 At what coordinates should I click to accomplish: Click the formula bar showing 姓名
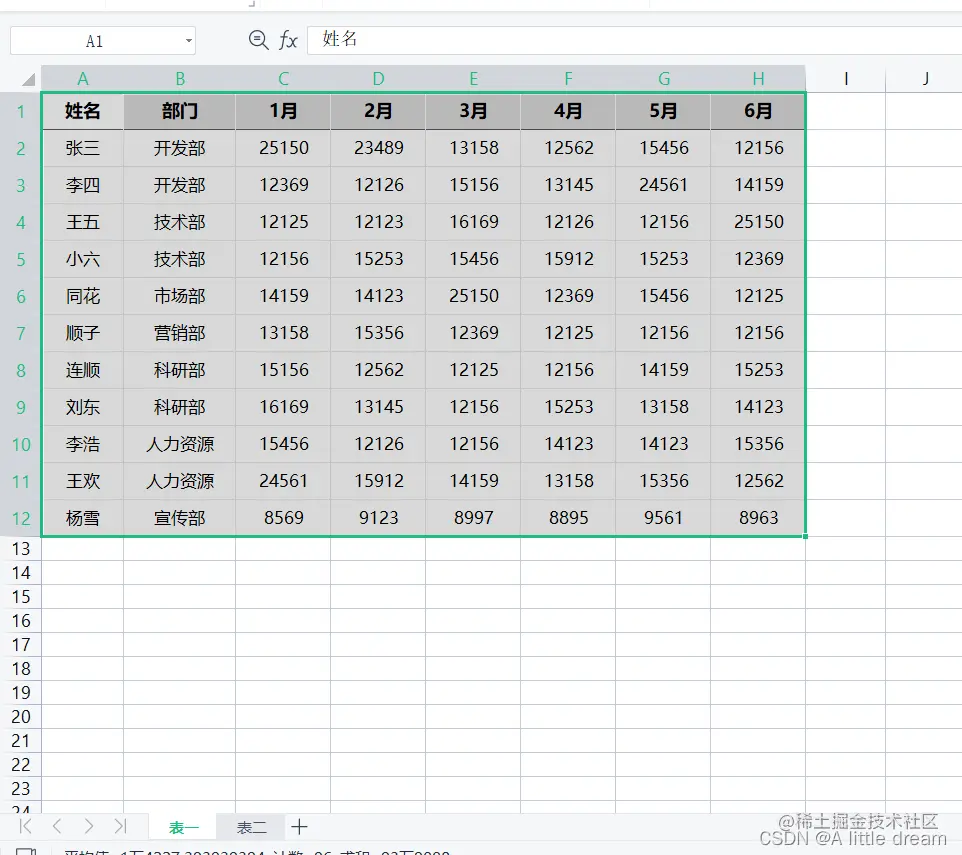click(x=634, y=40)
